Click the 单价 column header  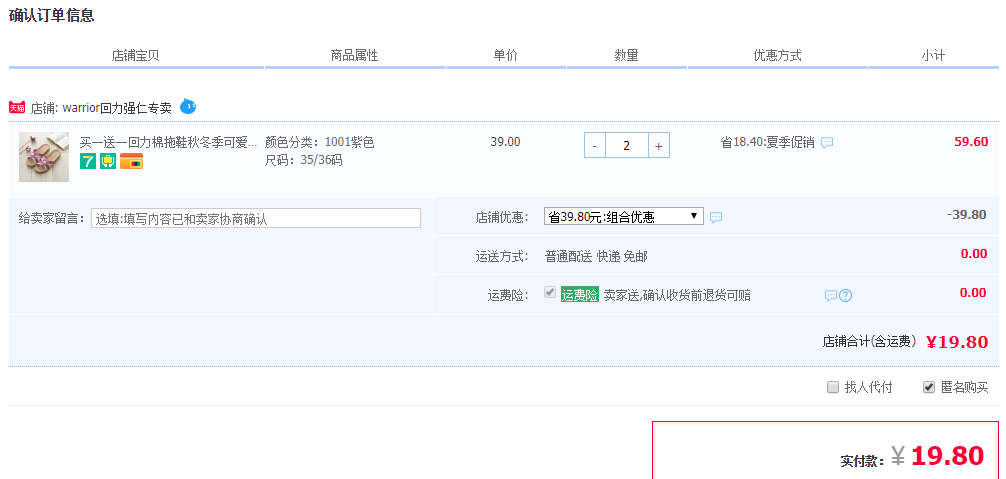point(505,56)
